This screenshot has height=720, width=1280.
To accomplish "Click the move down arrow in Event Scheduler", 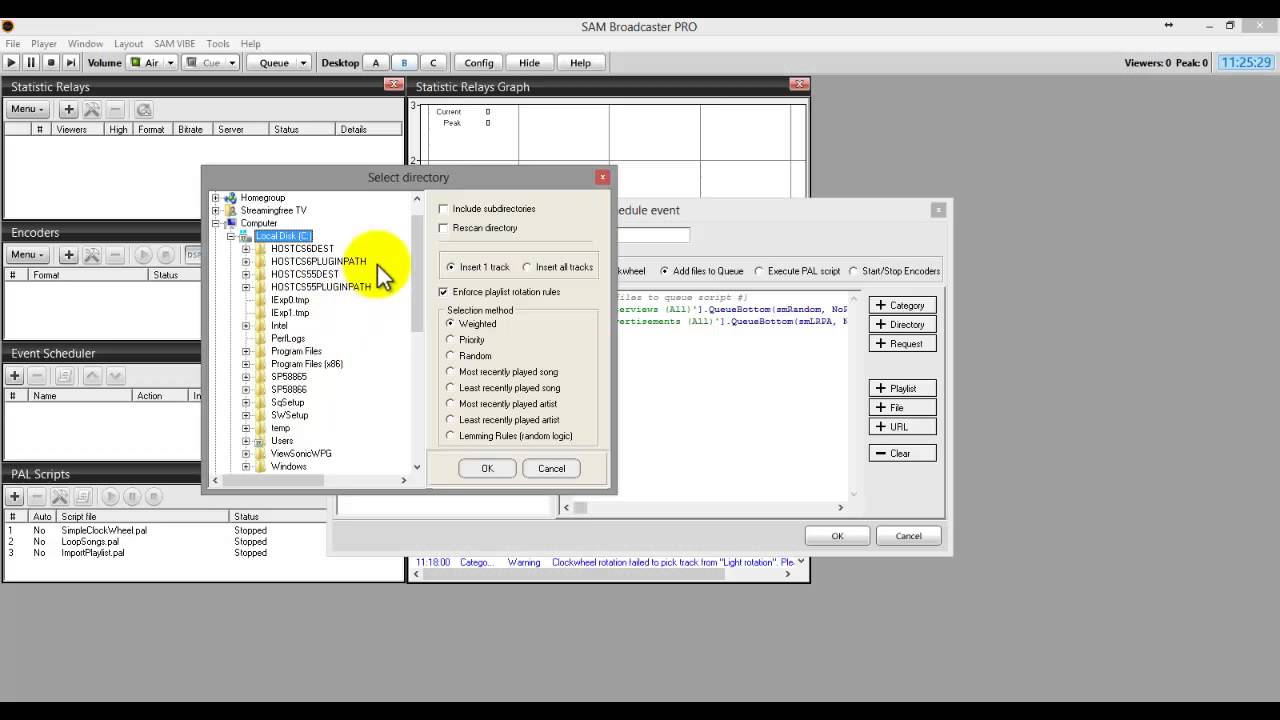I will click(115, 376).
